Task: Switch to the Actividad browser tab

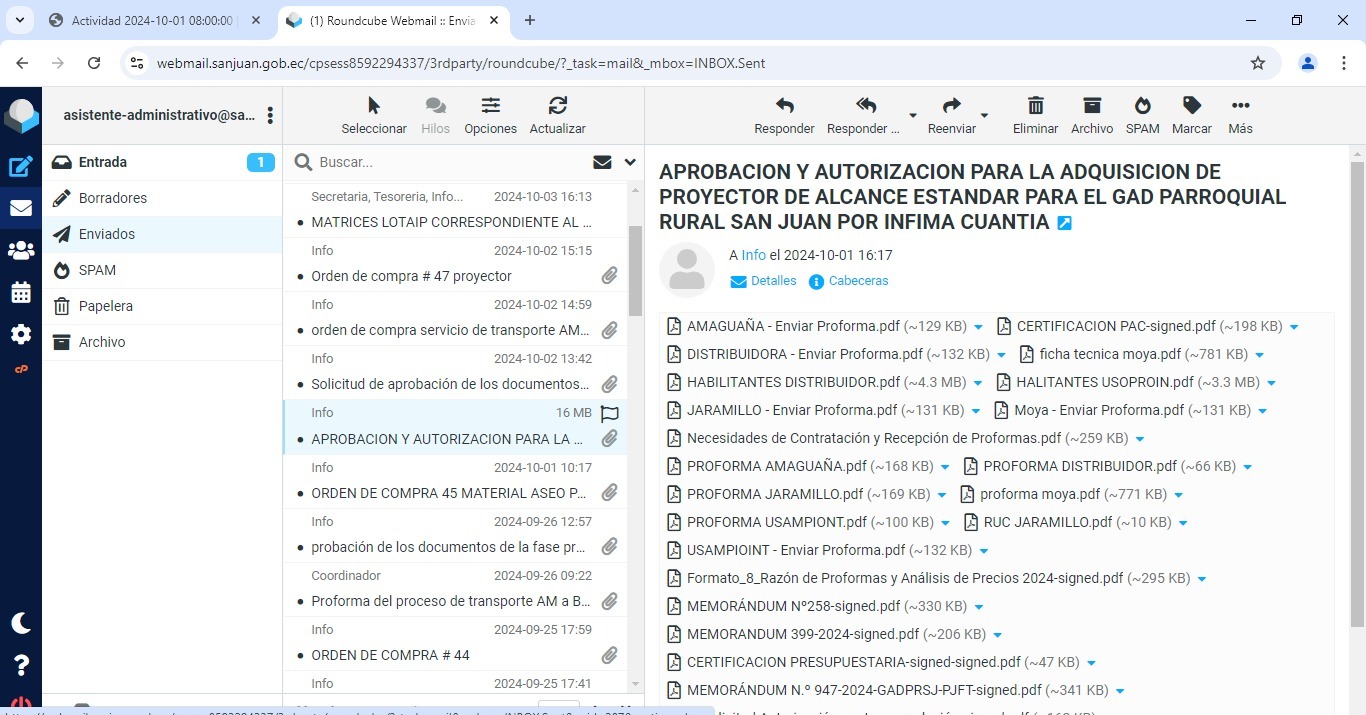Action: [x=152, y=20]
